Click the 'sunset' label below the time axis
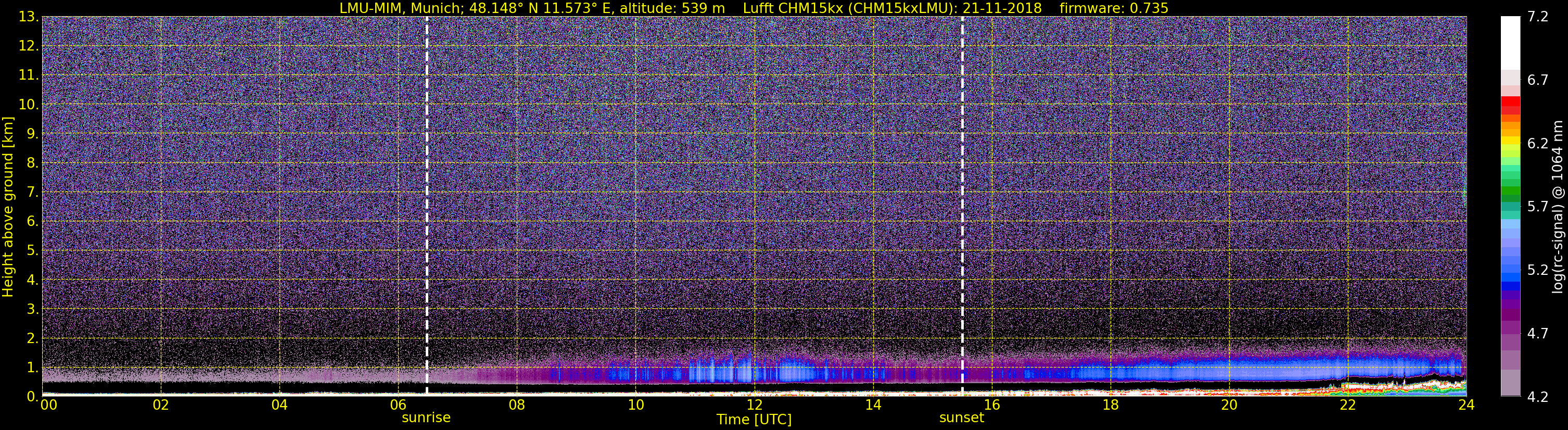The image size is (1568, 430). coord(962,418)
